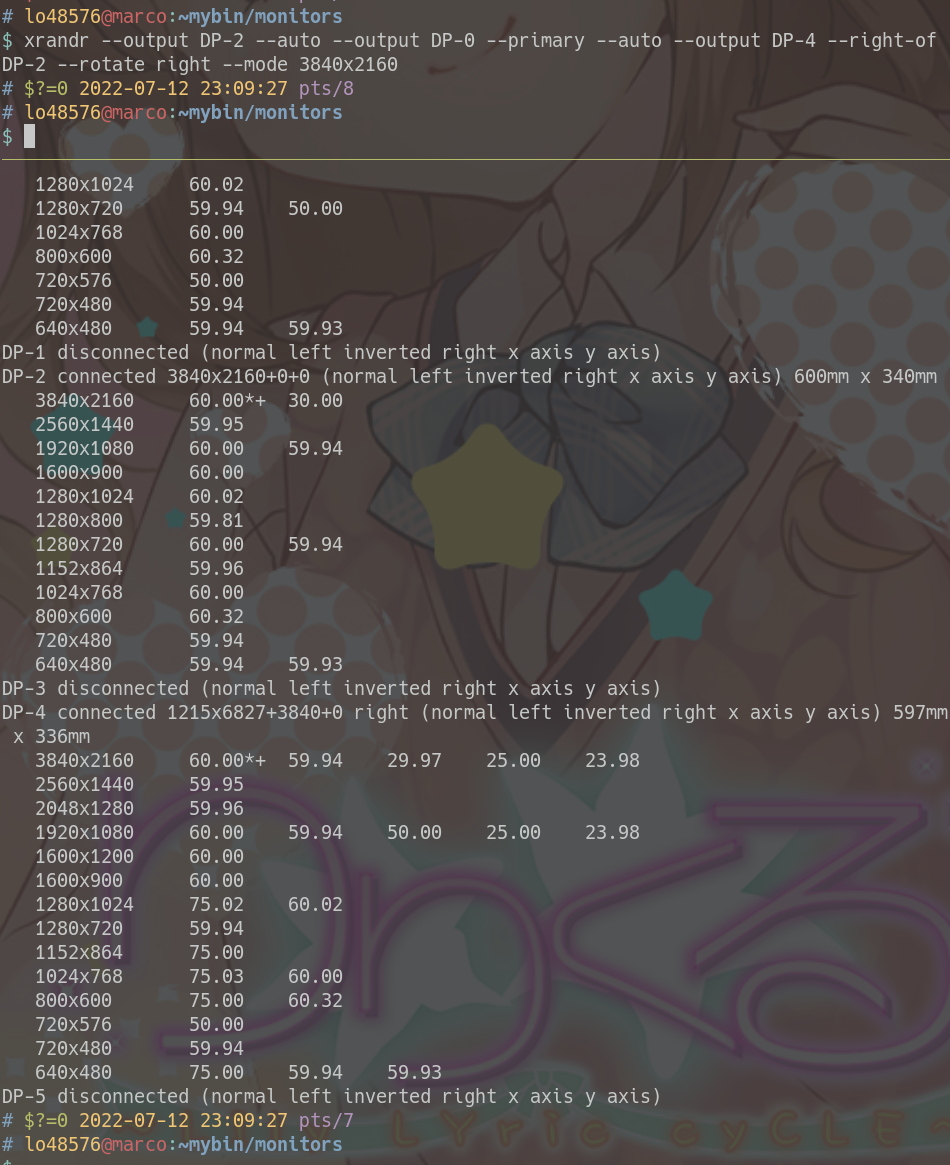950x1165 pixels.
Task: Click the terminal cursor block at the prompt
Action: [x=29, y=136]
